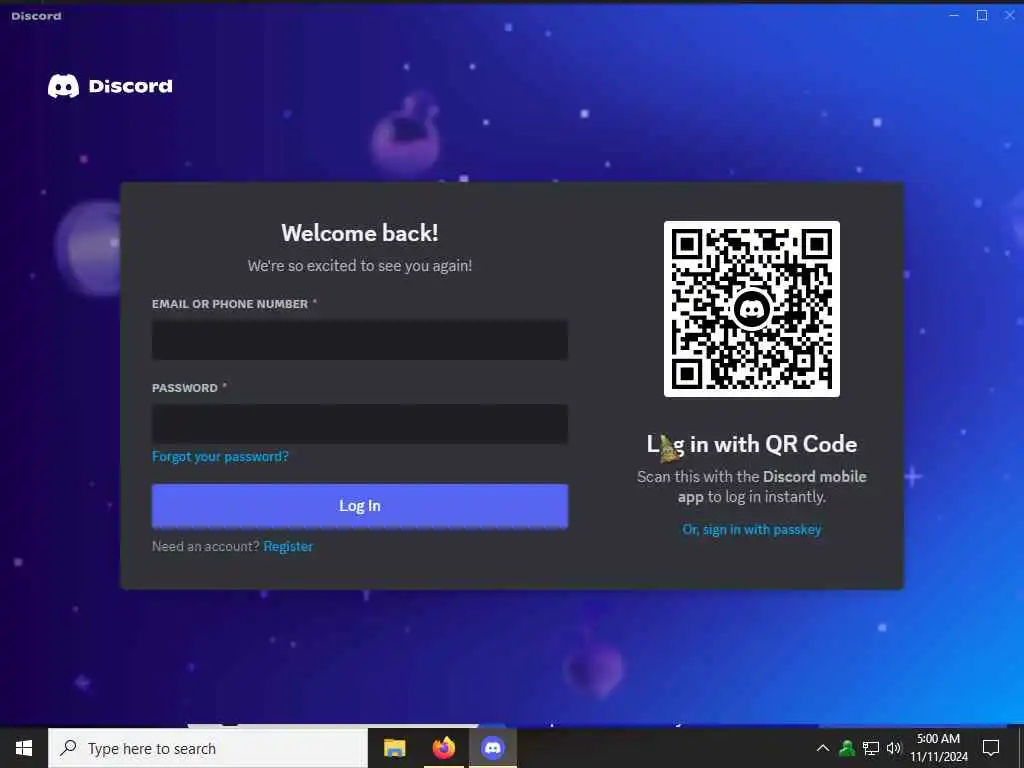This screenshot has width=1024, height=768.
Task: Click the Windows Start button
Action: click(24, 748)
